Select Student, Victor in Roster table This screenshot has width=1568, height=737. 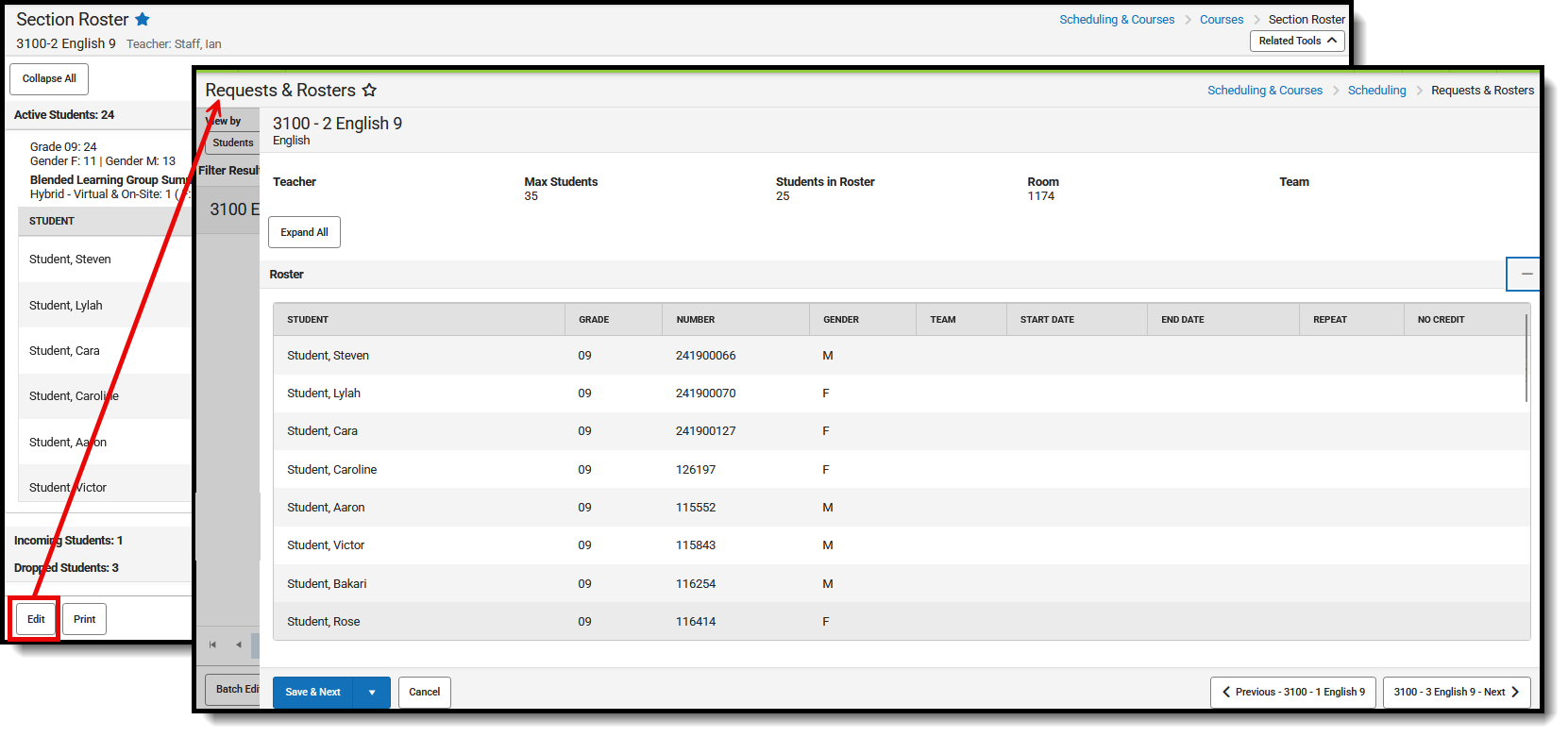point(326,545)
